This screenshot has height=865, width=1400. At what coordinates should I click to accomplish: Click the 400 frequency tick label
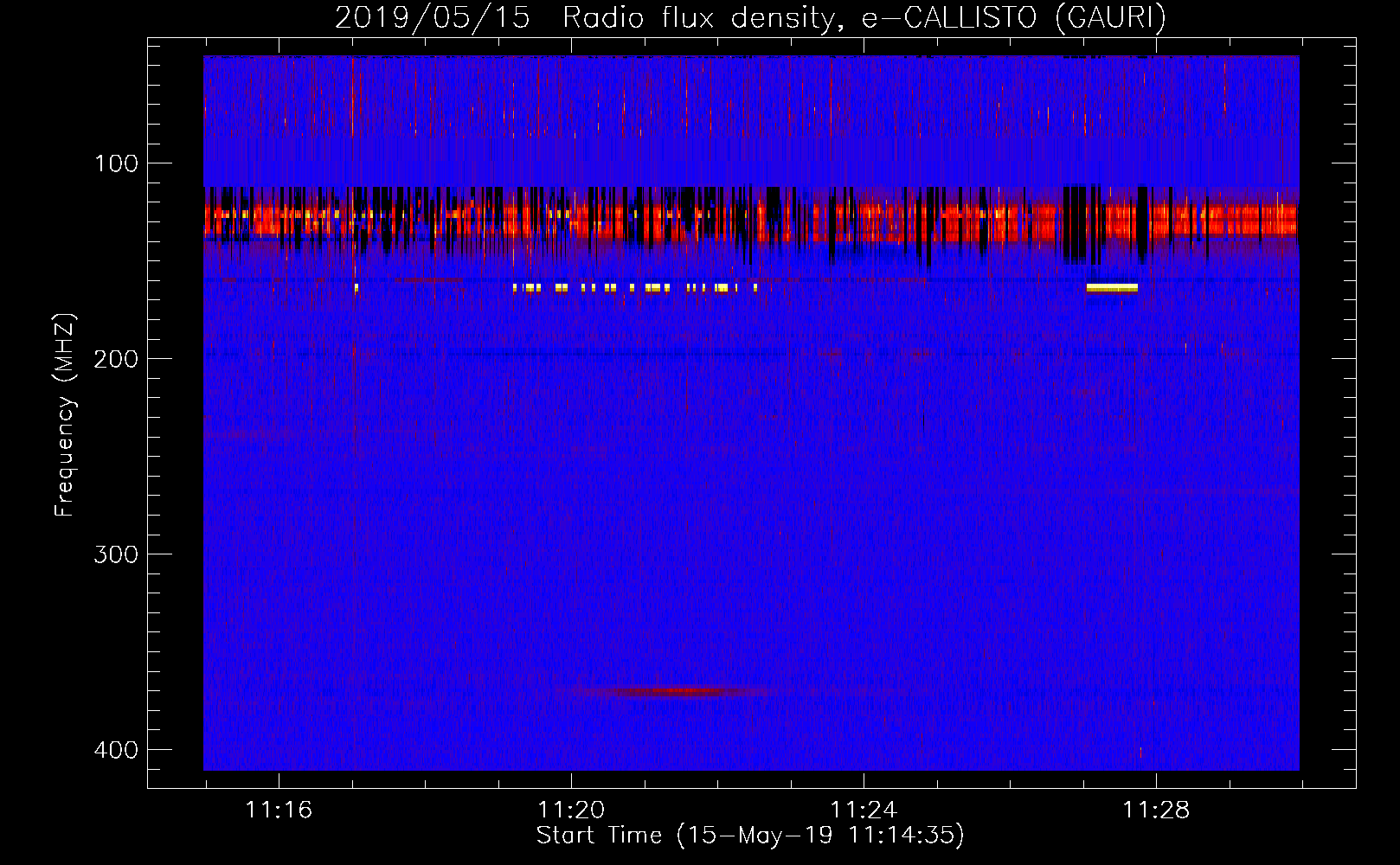[x=116, y=750]
